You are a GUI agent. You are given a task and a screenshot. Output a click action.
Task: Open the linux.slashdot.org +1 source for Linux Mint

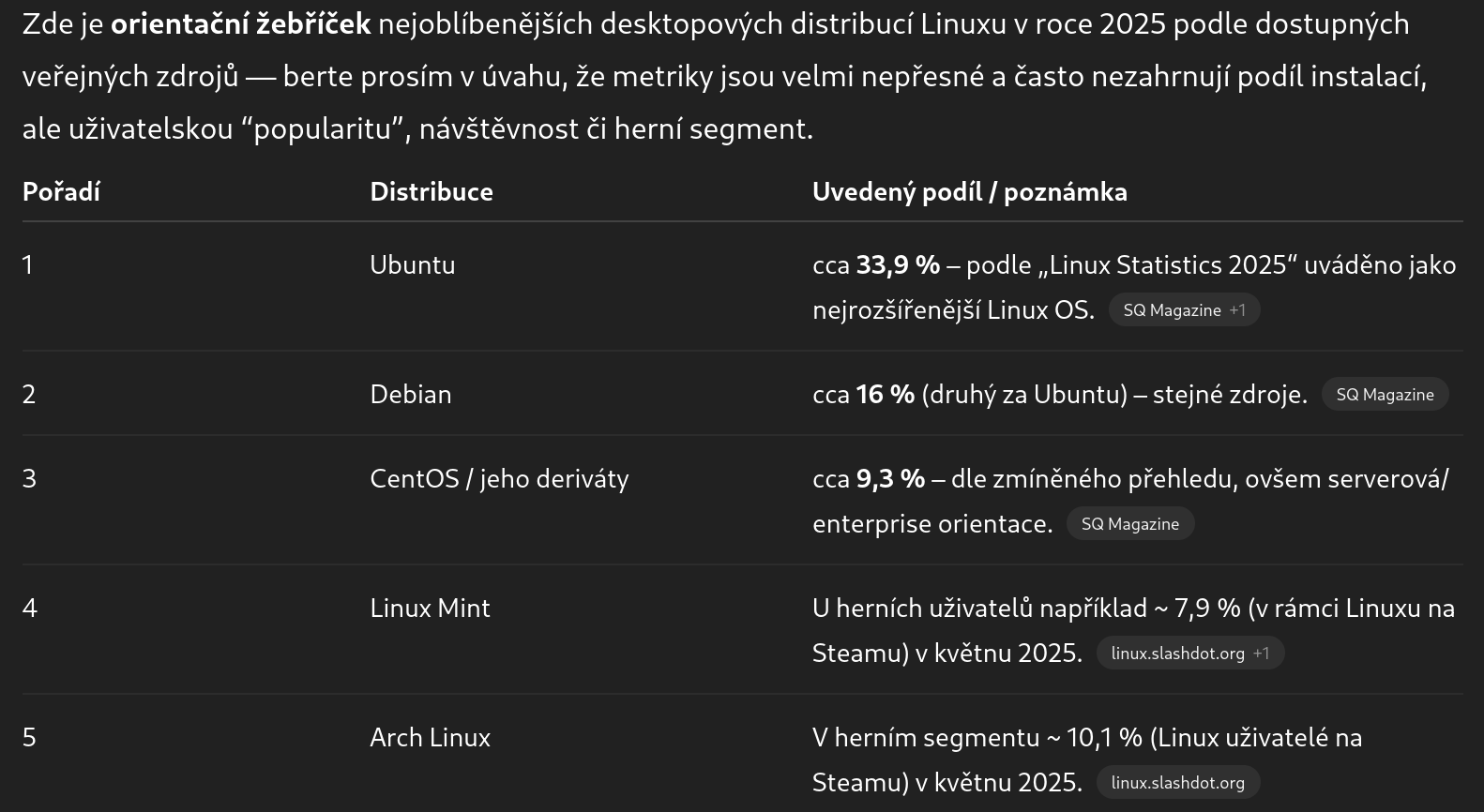(1189, 654)
